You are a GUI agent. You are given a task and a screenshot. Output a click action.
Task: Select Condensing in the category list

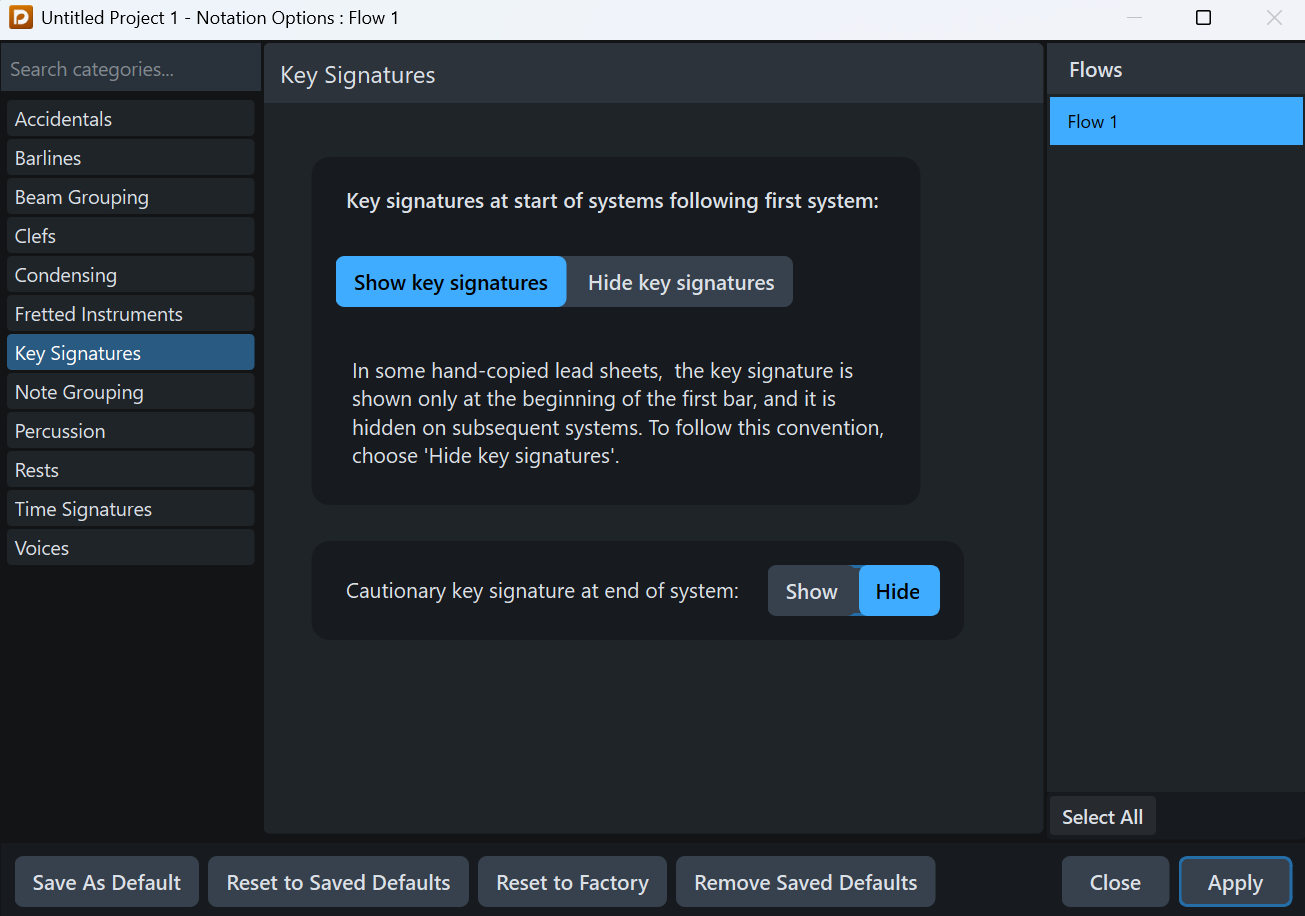[130, 275]
